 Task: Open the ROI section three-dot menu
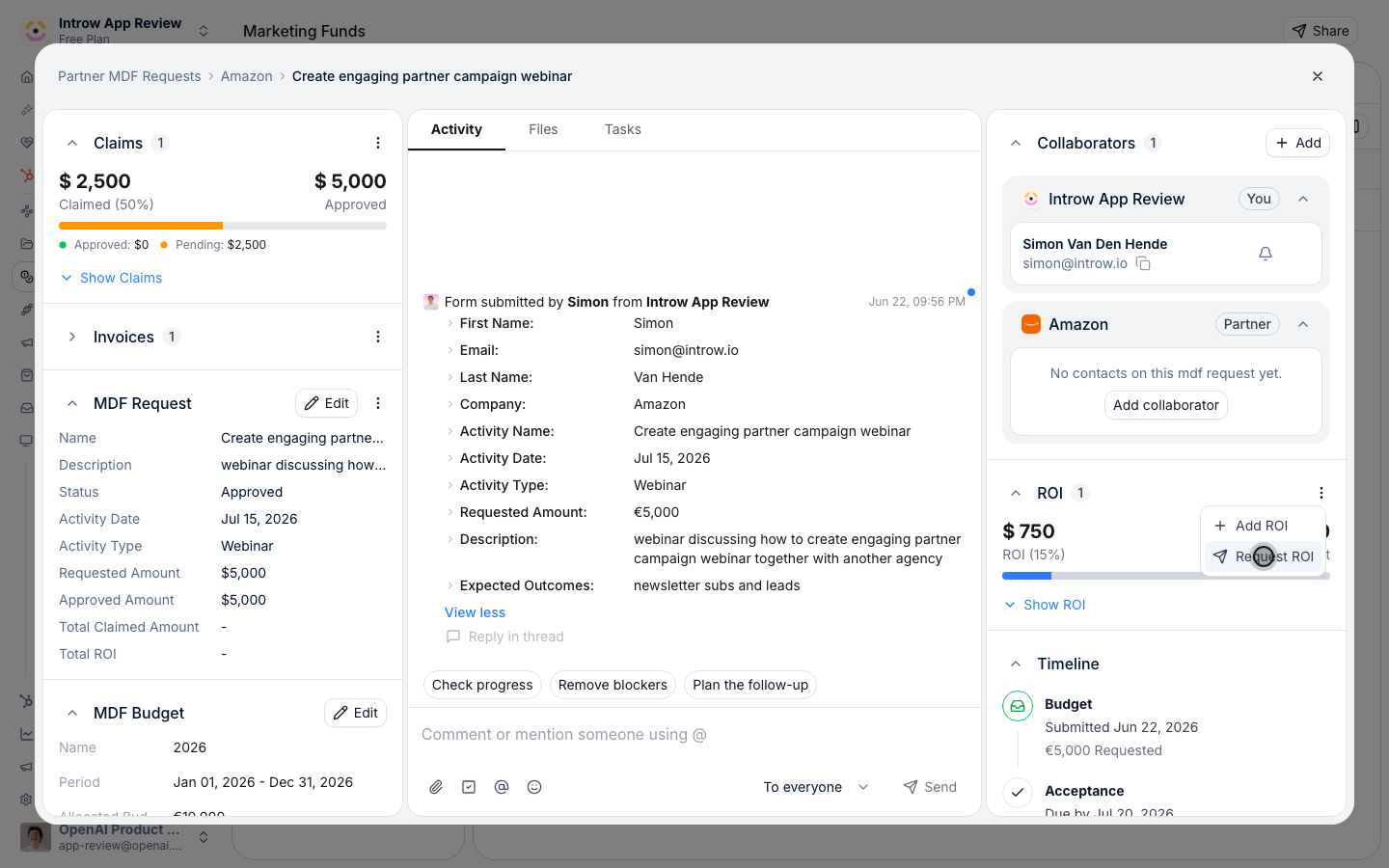tap(1321, 493)
